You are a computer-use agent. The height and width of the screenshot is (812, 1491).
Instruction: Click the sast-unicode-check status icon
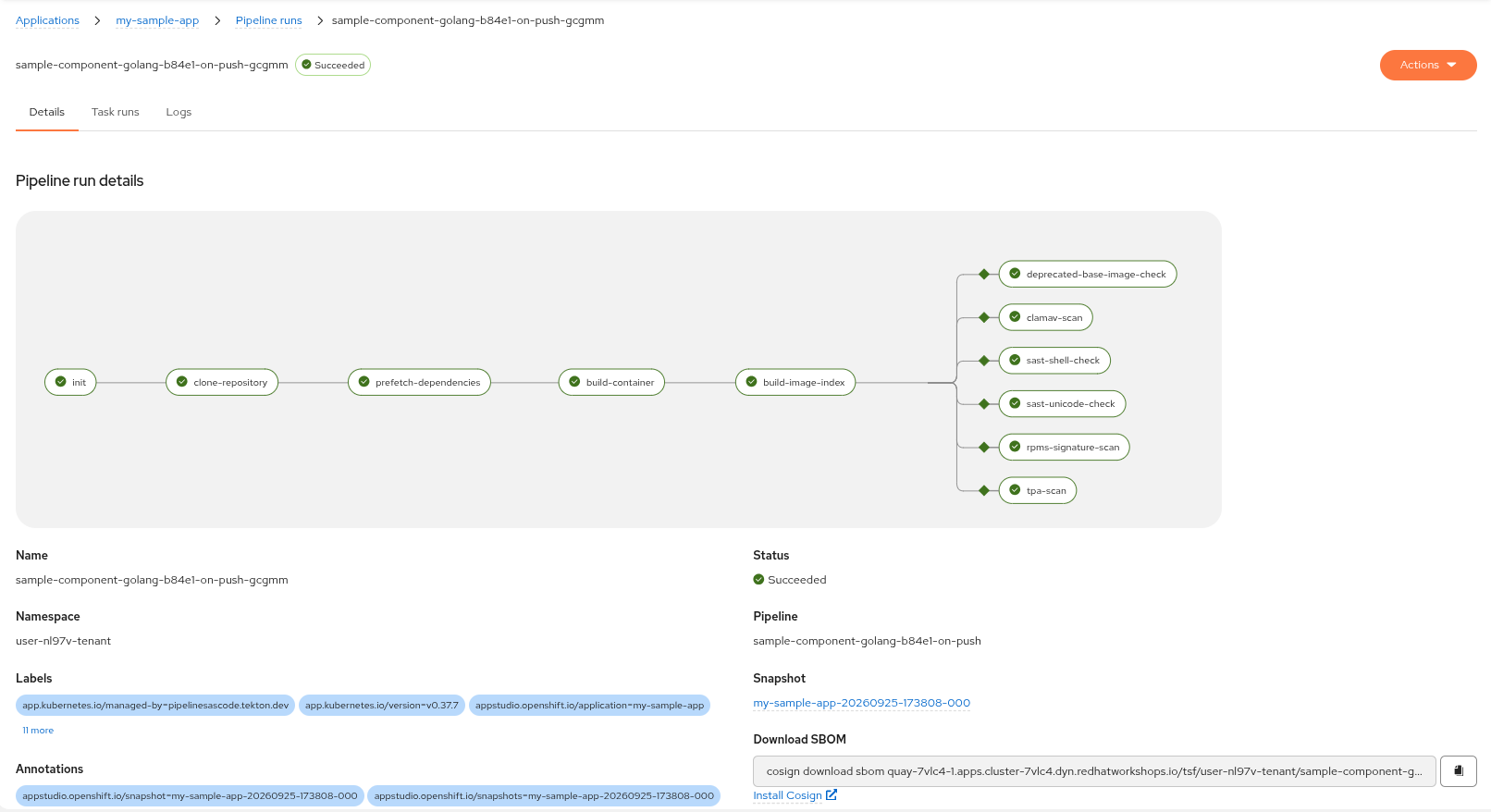[x=1015, y=403]
